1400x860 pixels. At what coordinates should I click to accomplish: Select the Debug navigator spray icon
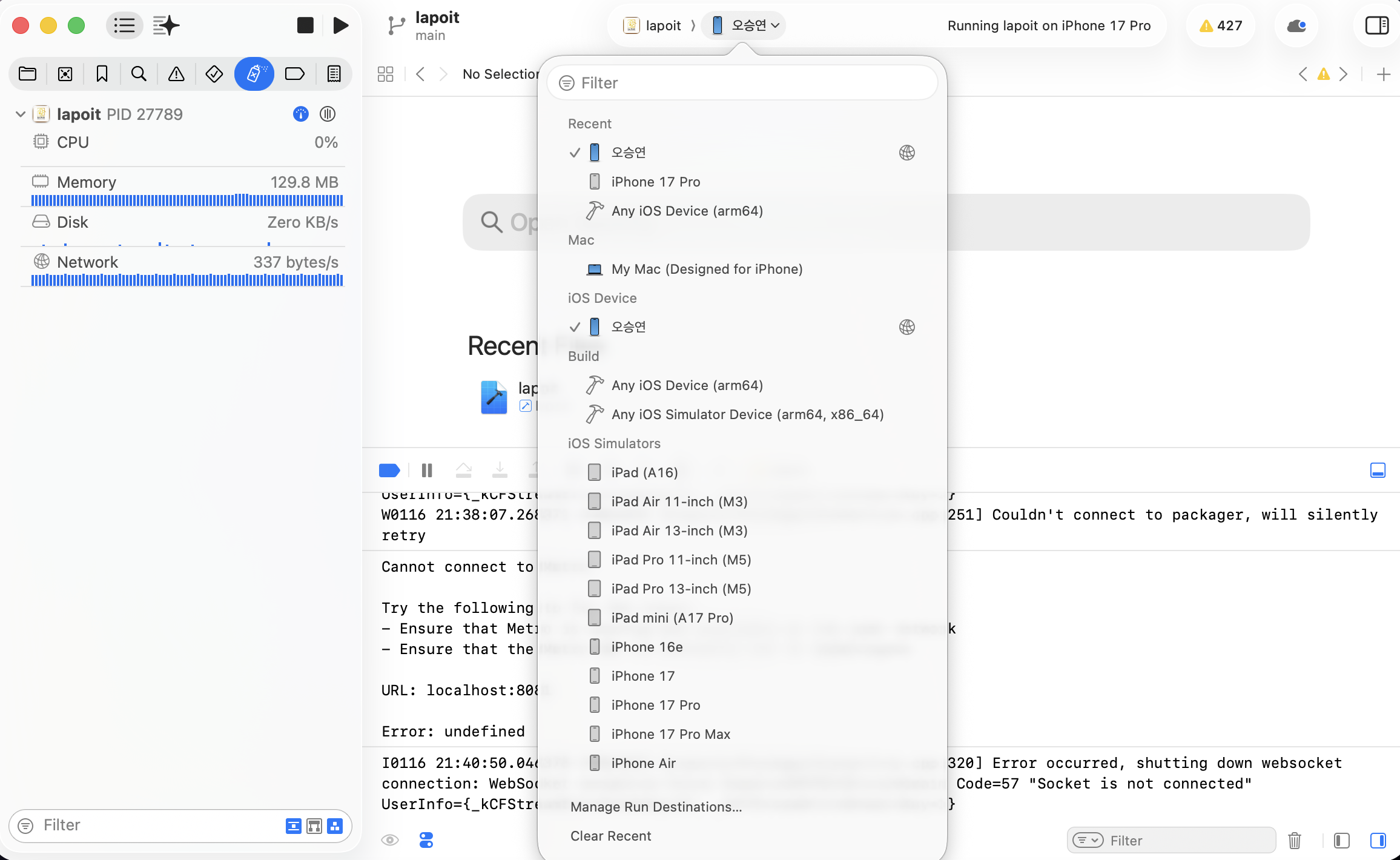coord(254,74)
